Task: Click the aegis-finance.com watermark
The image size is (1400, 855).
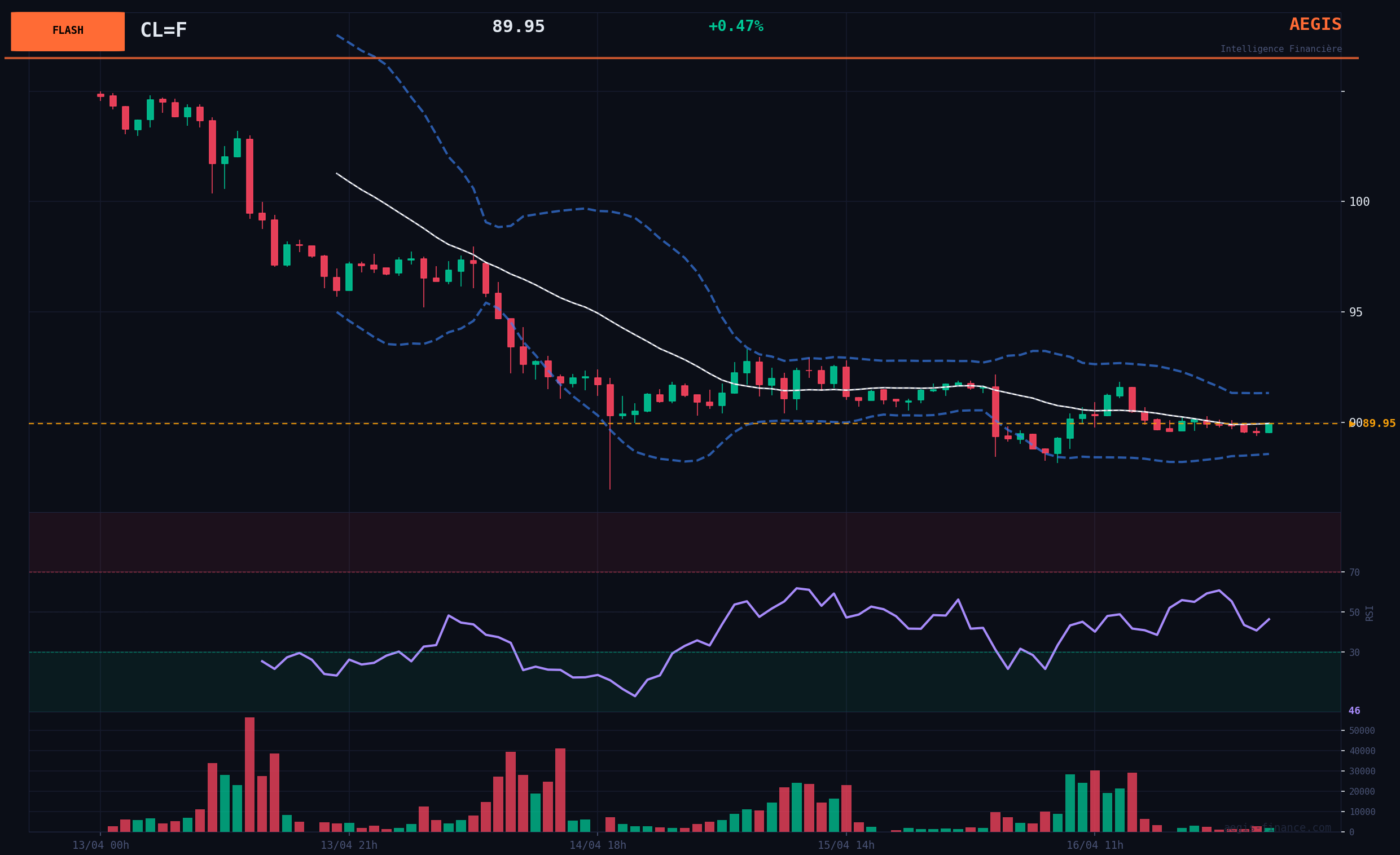Action: point(1278,828)
